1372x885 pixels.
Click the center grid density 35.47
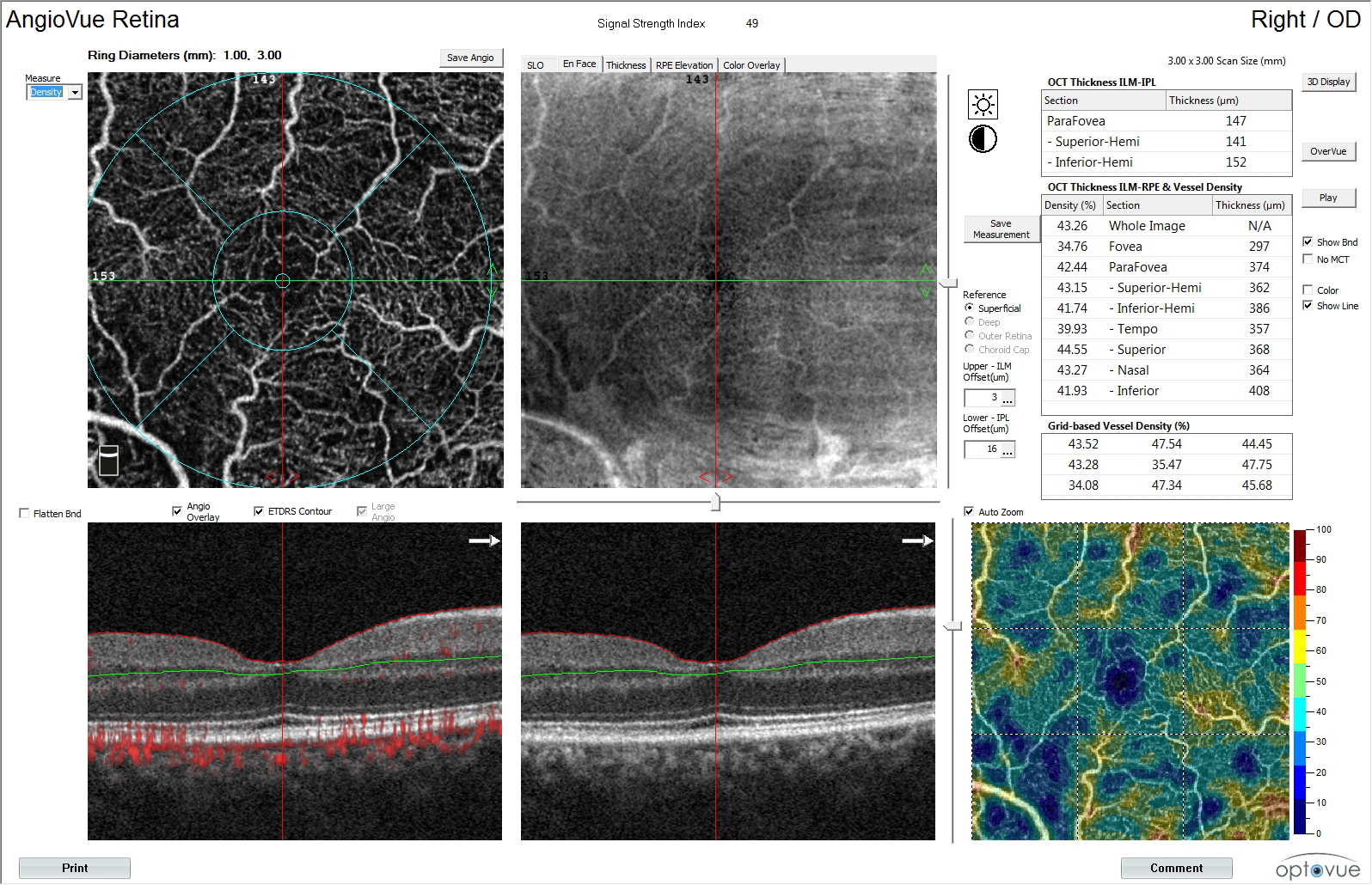(1167, 465)
